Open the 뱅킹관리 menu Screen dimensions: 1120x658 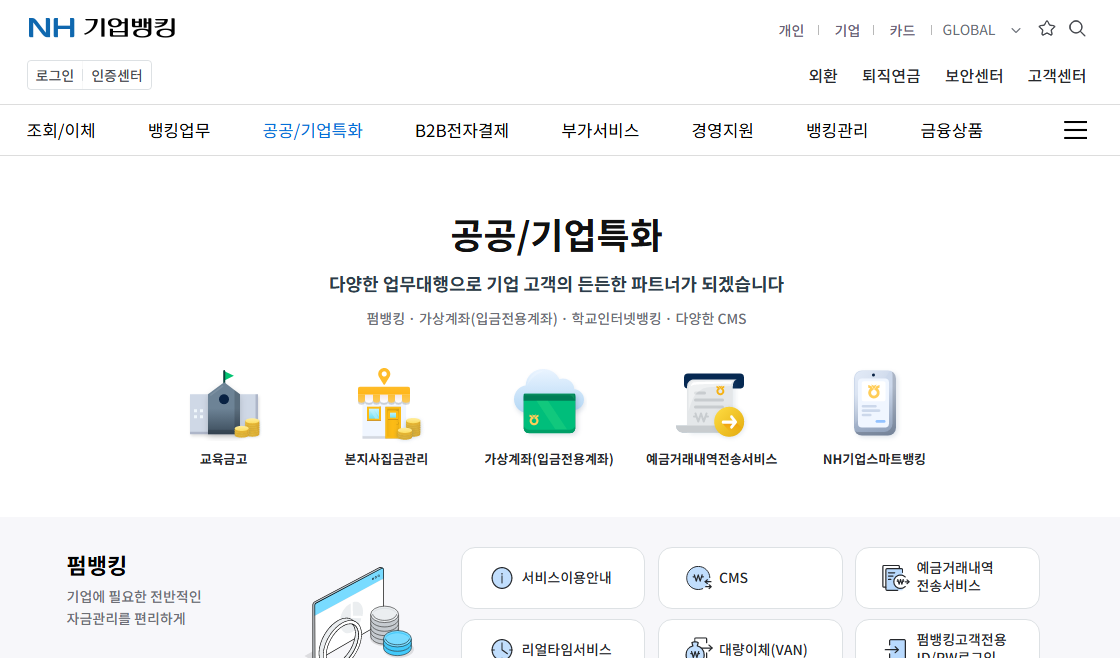pos(837,131)
